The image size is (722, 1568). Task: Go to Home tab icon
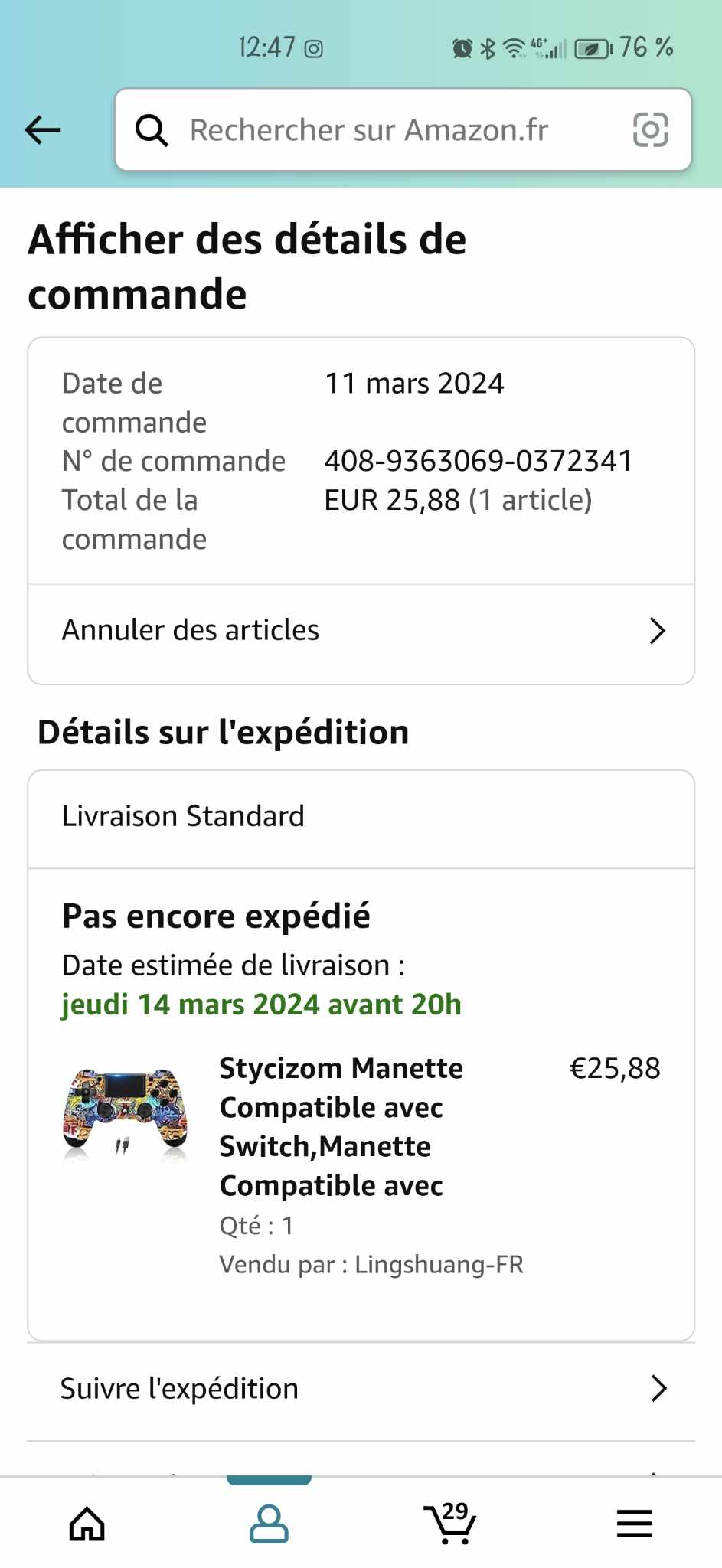point(87,1524)
